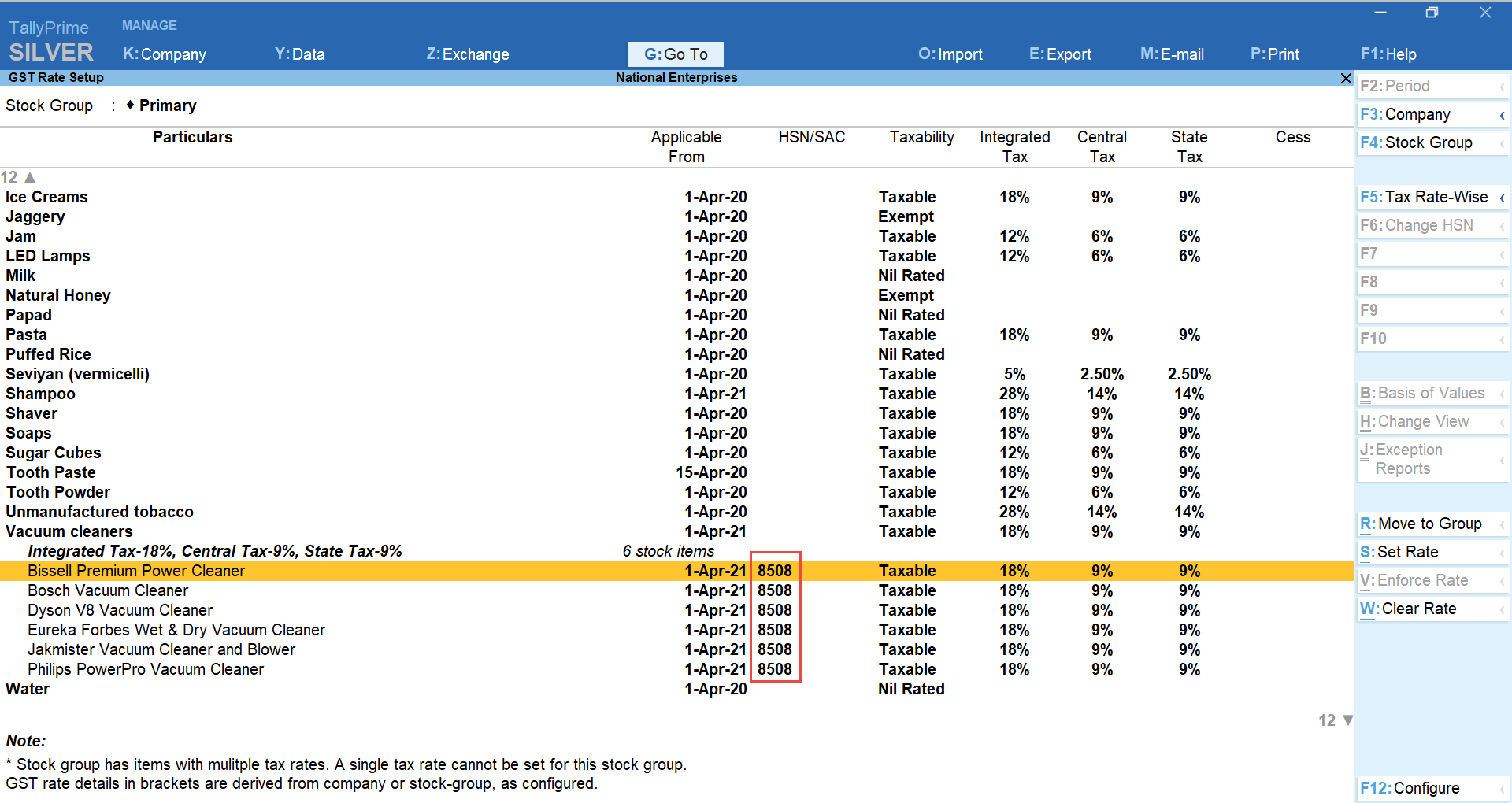
Task: Collapse the Vacuum cleaners group row
Action: (676, 531)
